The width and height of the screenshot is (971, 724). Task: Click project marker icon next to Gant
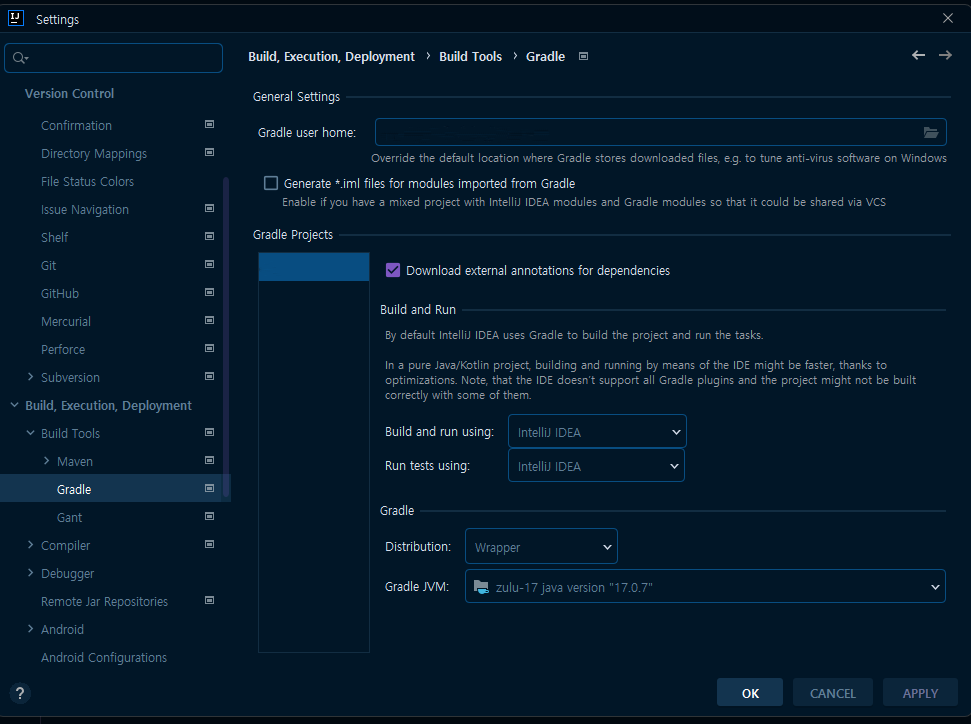click(209, 517)
